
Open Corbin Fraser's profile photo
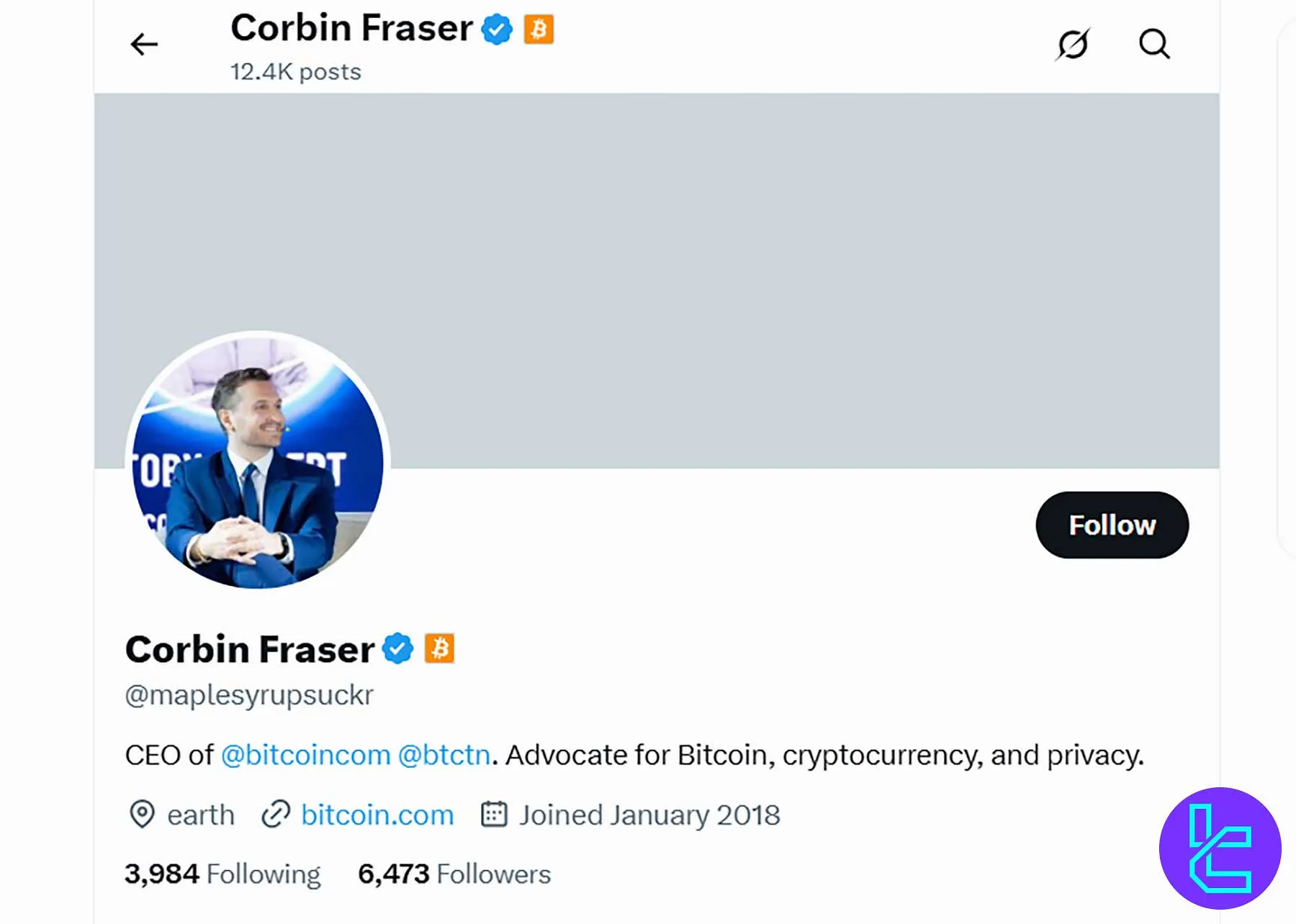258,461
